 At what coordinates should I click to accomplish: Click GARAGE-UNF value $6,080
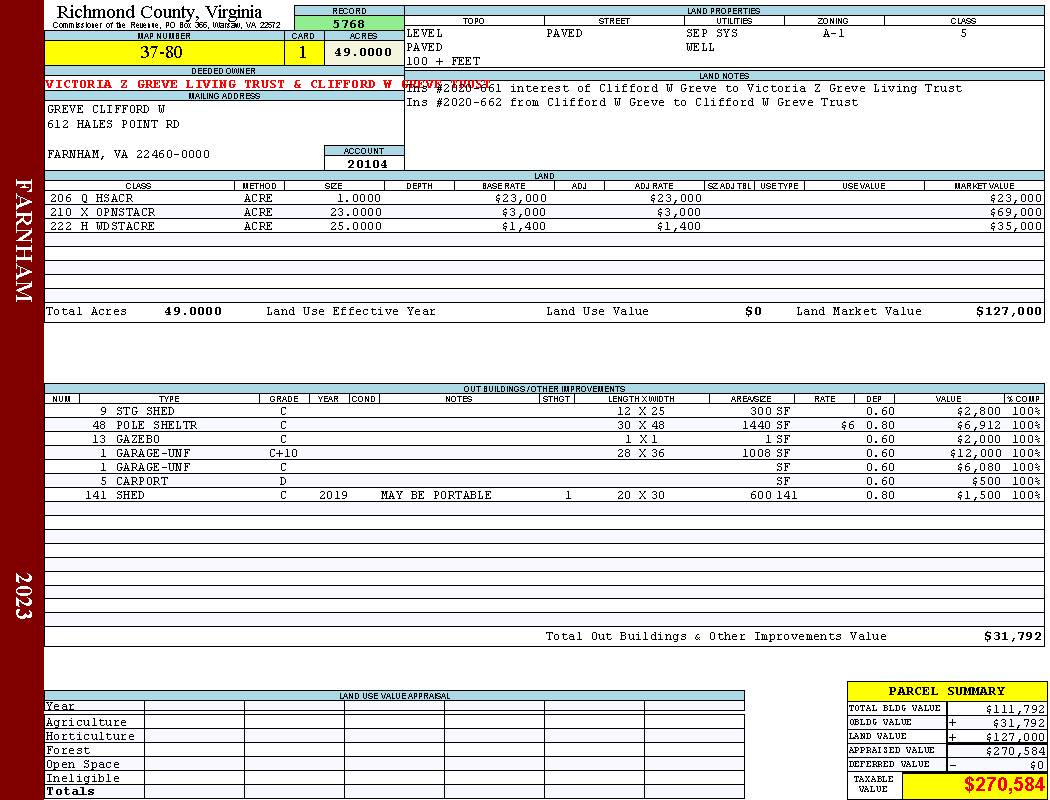pos(978,467)
